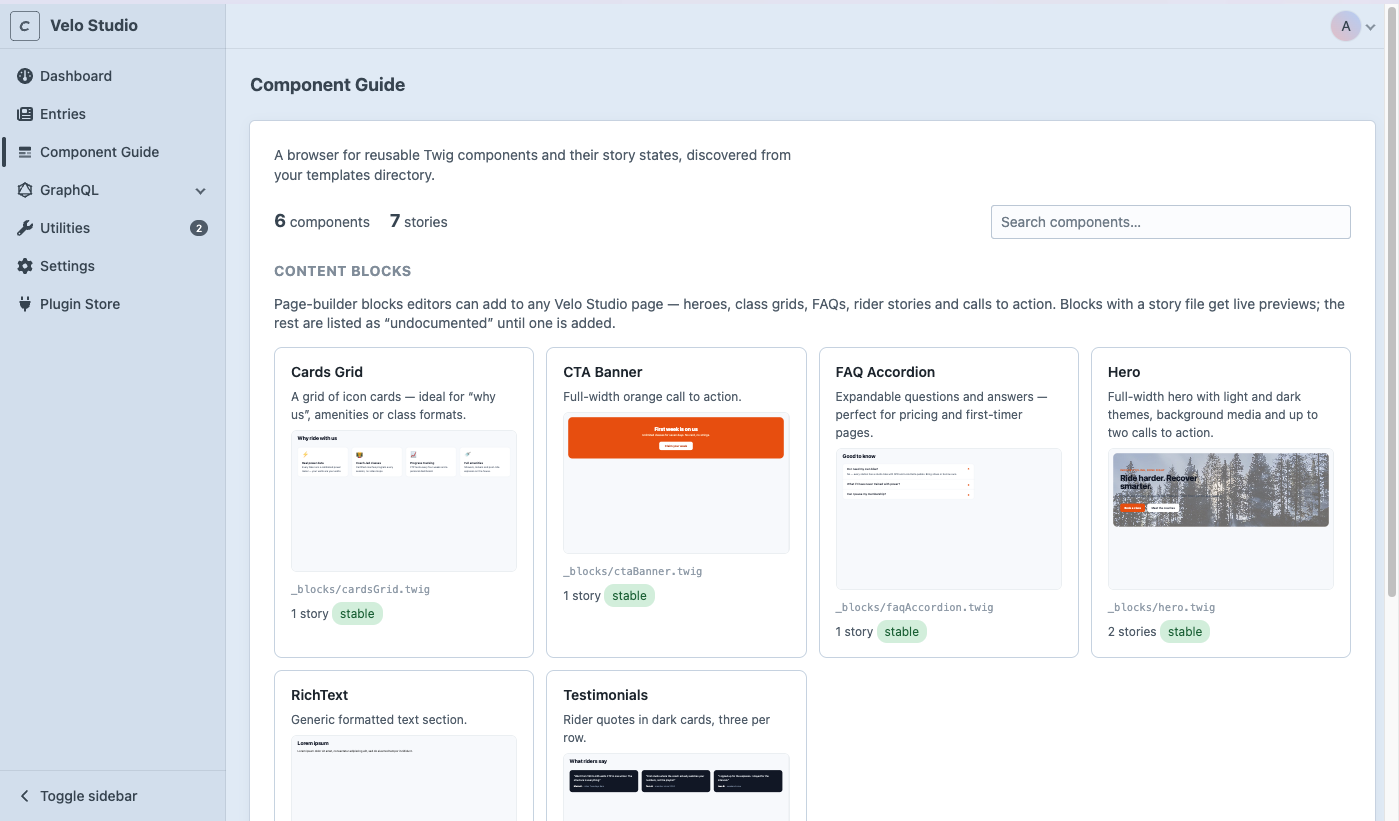Screen dimensions: 1399x821
Task: Open the Cards Grid component title
Action: [327, 372]
